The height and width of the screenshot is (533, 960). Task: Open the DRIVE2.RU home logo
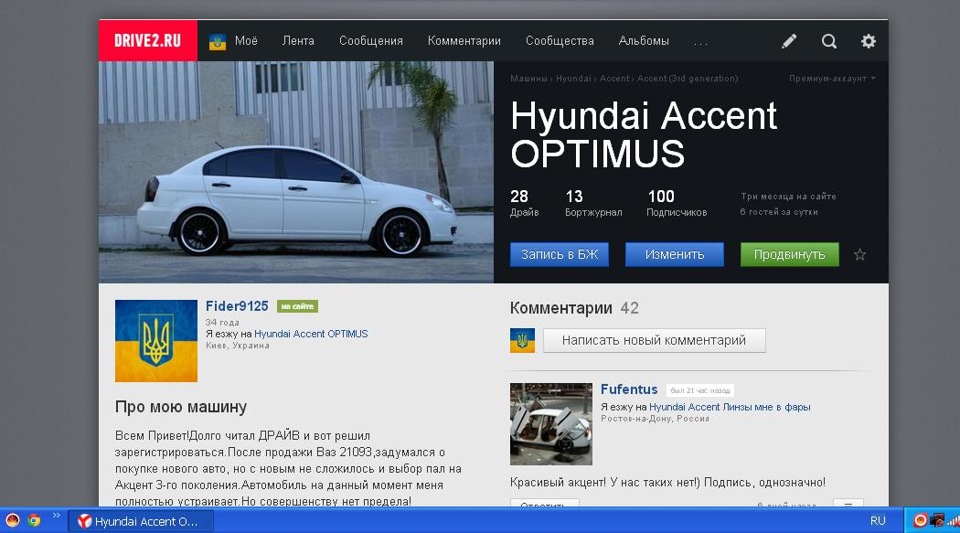coord(148,40)
